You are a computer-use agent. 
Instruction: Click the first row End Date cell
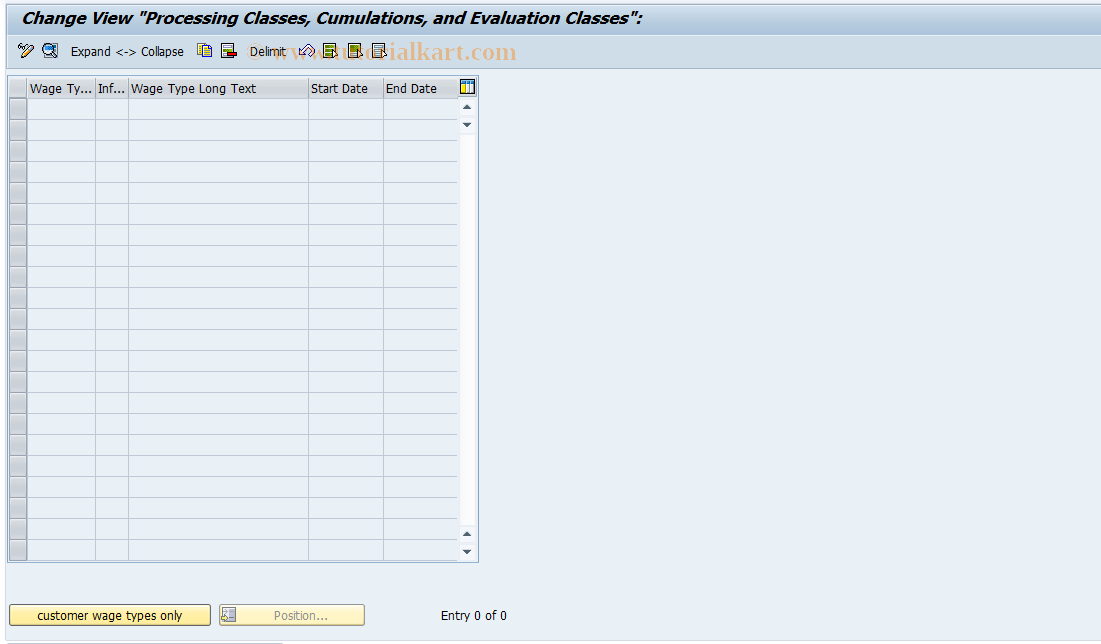pyautogui.click(x=421, y=109)
